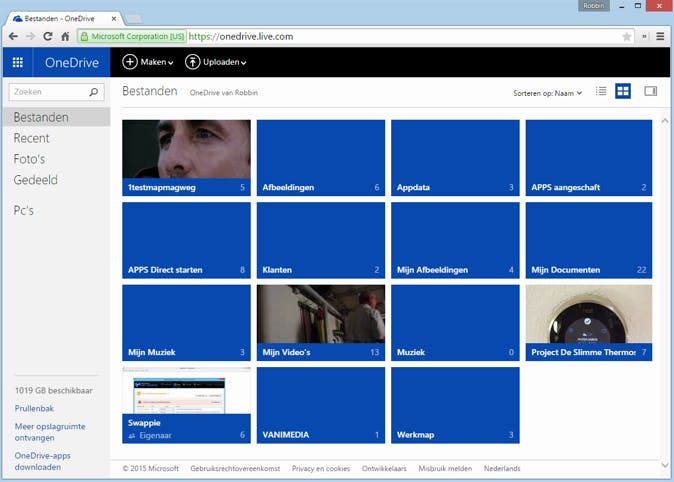674x482 pixels.
Task: Click in the Zoeken search field
Action: 48,92
